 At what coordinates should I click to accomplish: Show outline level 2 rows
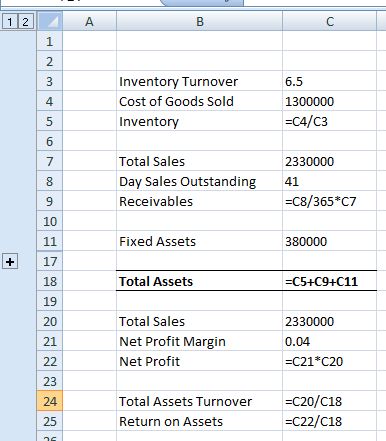coord(25,22)
